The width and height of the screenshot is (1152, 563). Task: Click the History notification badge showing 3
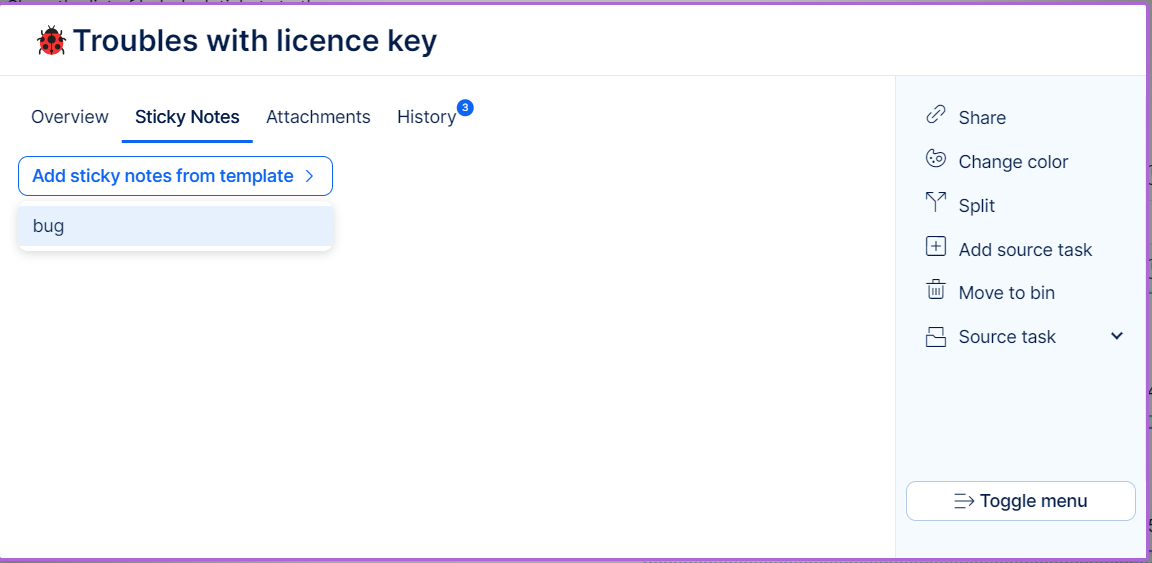465,107
